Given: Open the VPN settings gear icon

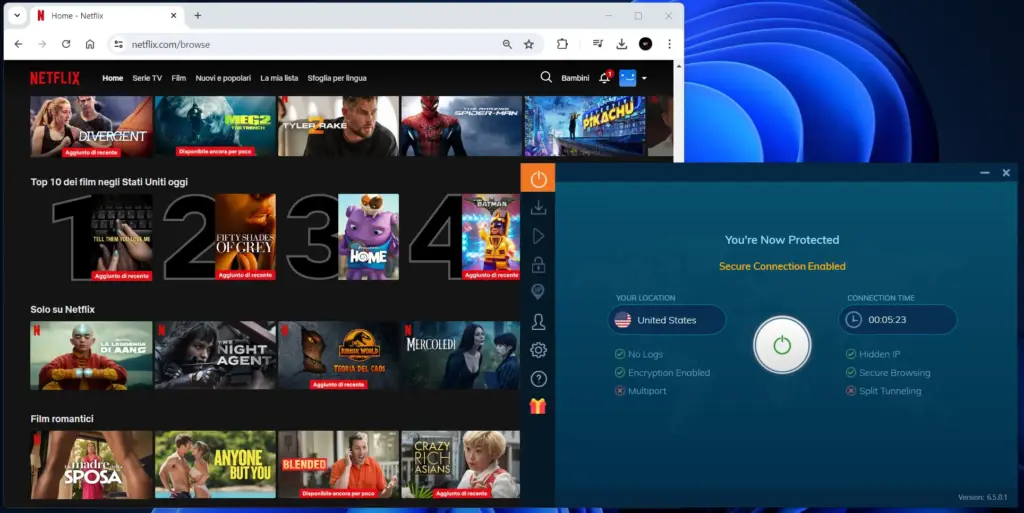Looking at the screenshot, I should 538,350.
